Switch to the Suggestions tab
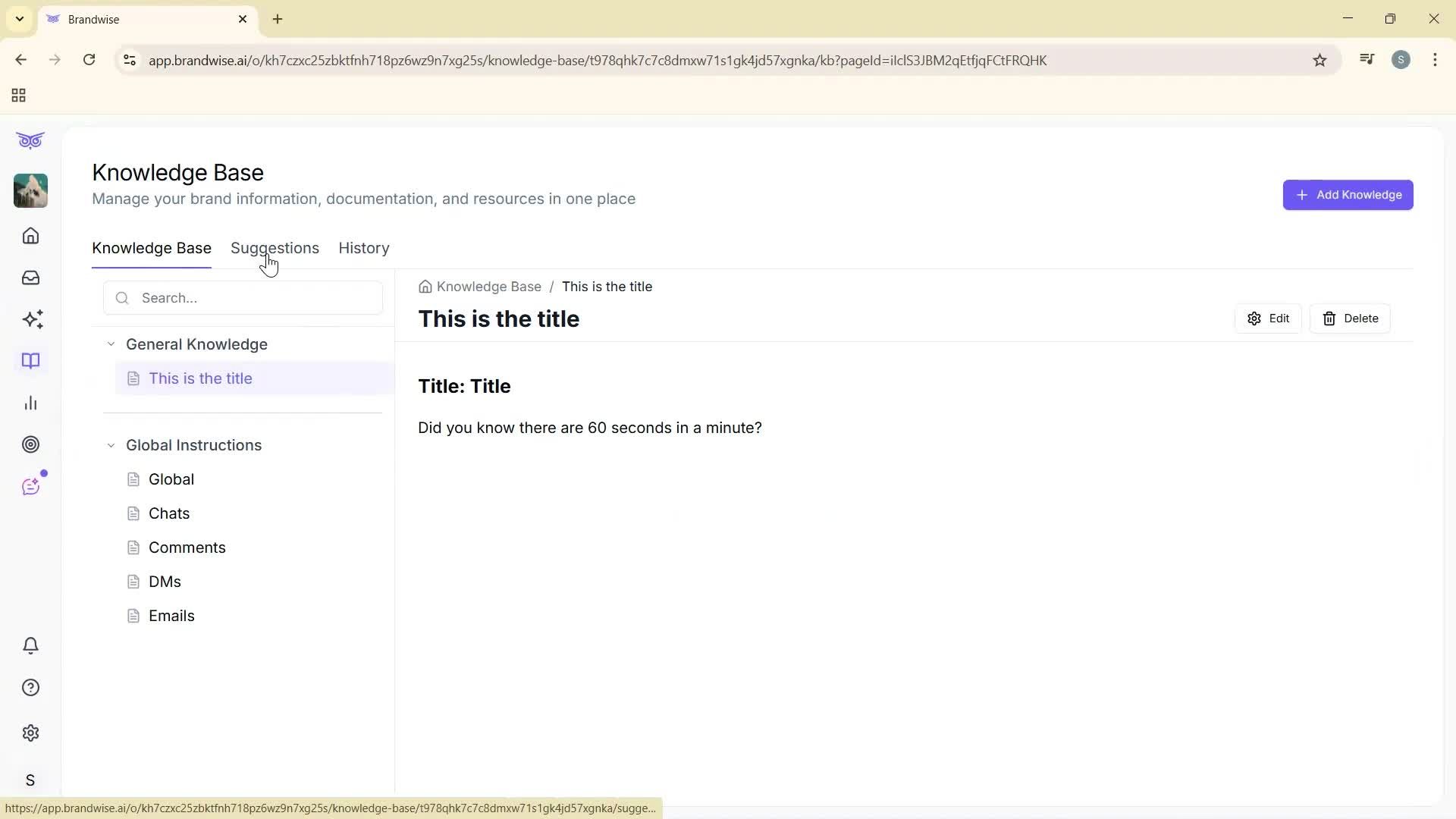Viewport: 1456px width, 819px height. click(275, 248)
